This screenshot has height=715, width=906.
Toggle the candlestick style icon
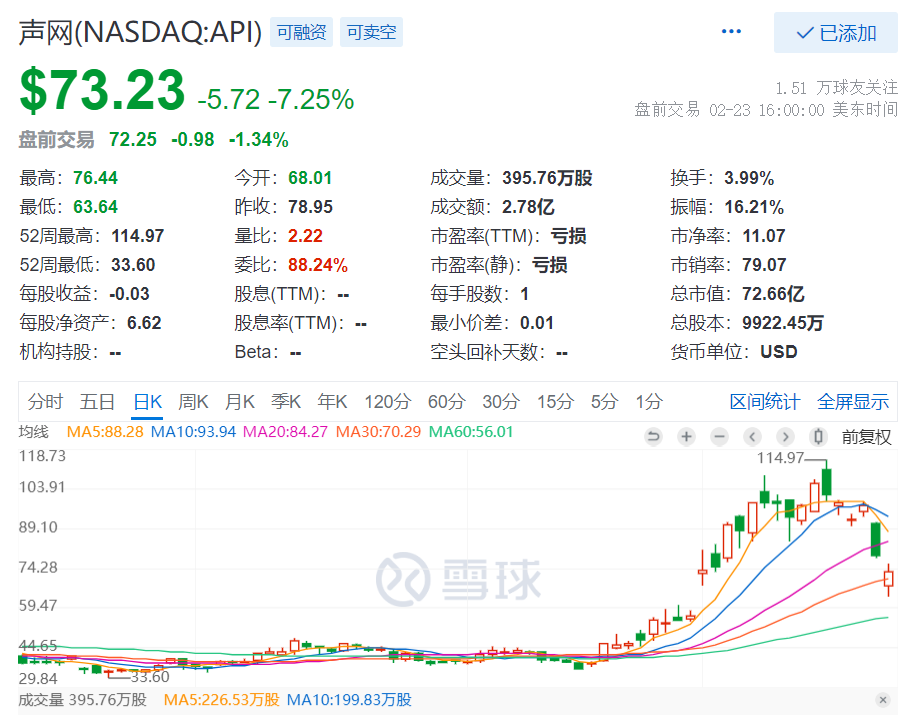[x=818, y=436]
